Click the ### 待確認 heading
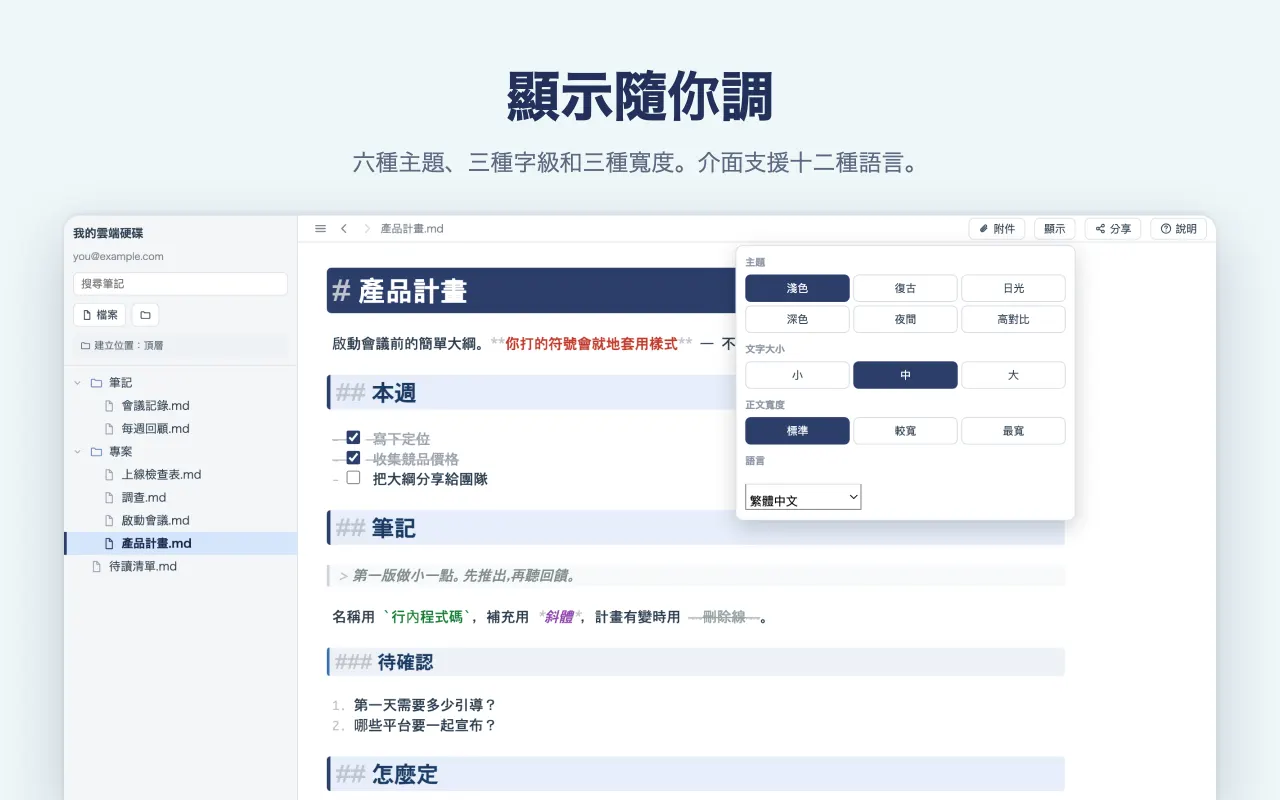1280x800 pixels. coord(383,662)
